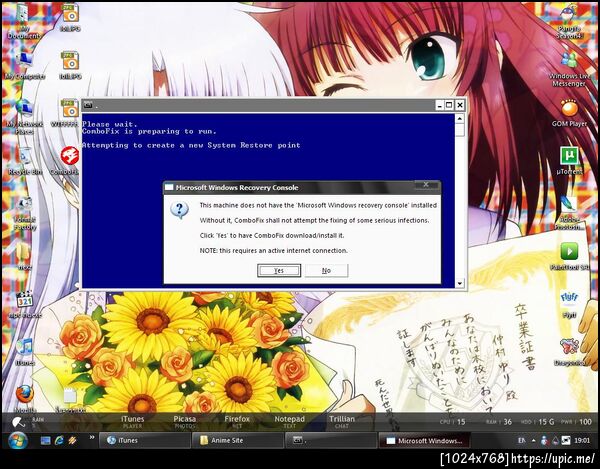Screen dimensions: 600x469
Task: Launch iTunes Player from the dock bar
Action: click(132, 422)
